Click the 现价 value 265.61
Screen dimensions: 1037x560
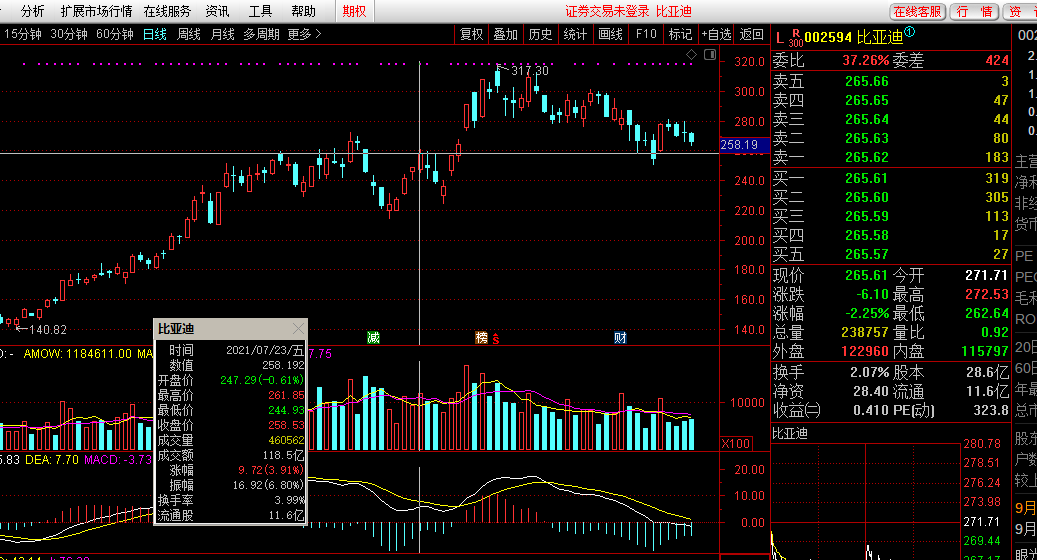tap(866, 275)
